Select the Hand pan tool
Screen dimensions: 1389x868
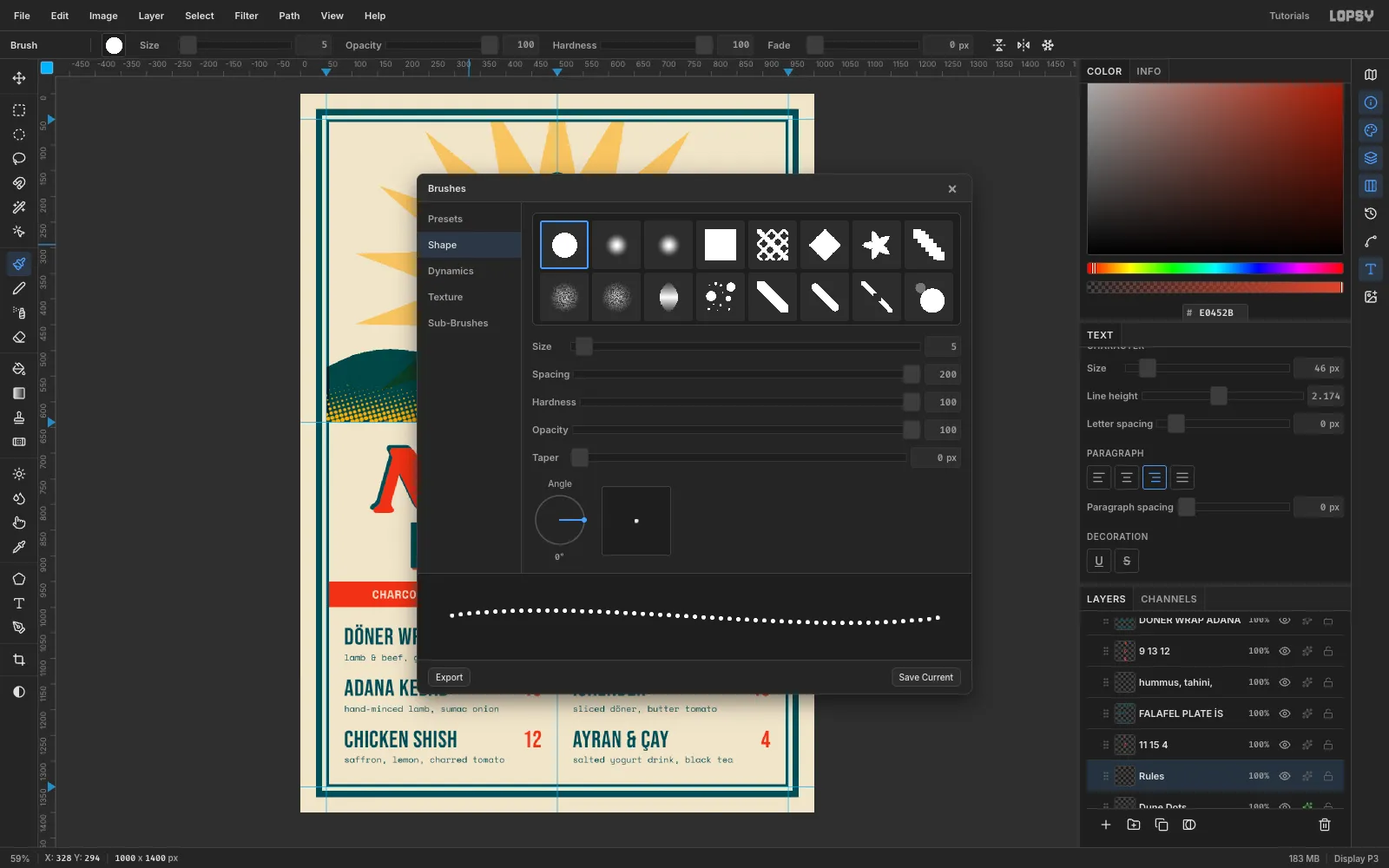point(19,523)
